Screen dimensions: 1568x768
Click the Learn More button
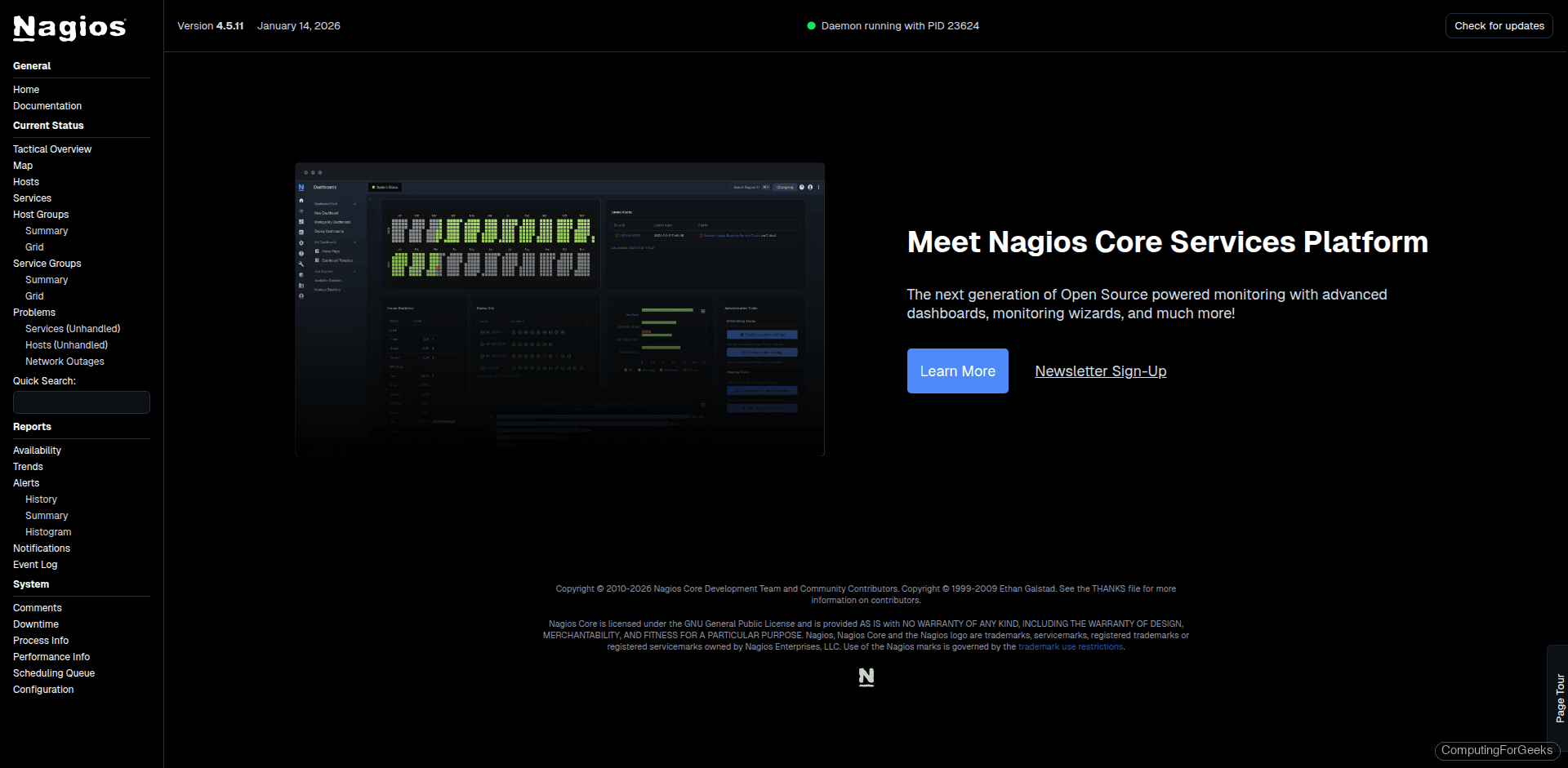tap(957, 371)
